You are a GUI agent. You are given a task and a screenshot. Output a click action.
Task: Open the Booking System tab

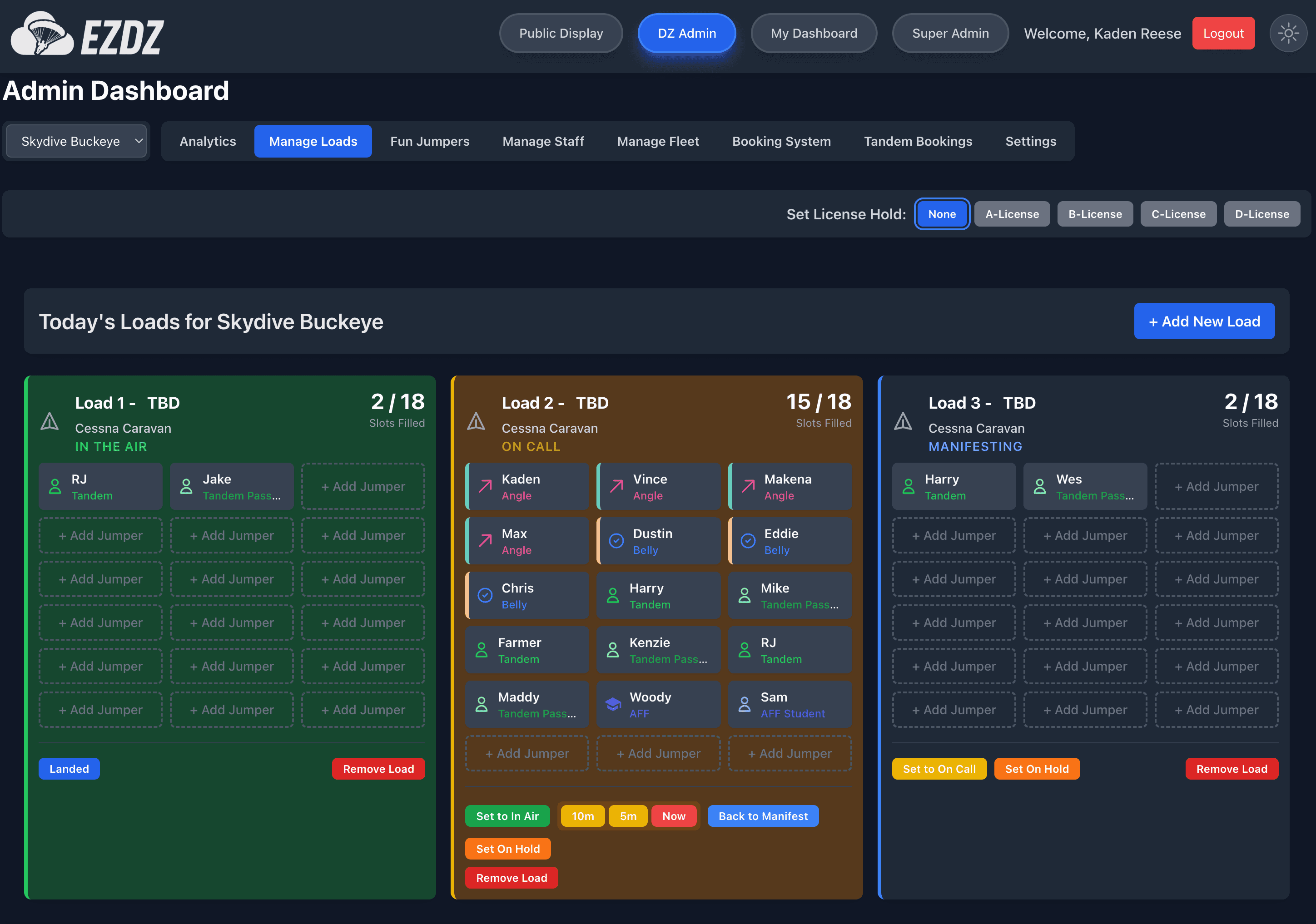click(x=781, y=141)
